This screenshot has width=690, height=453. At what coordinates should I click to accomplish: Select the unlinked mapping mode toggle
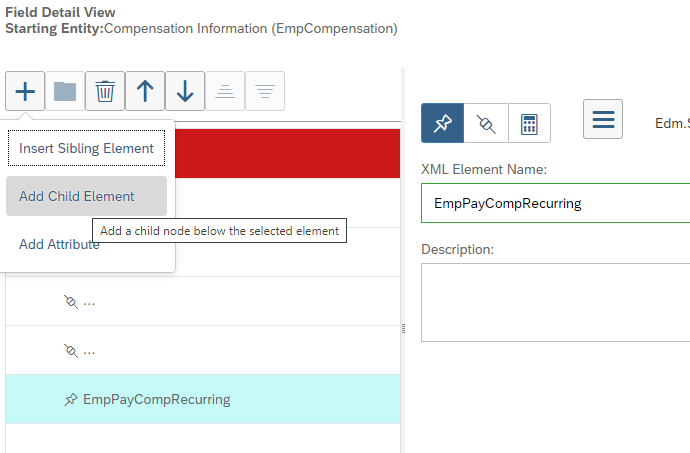point(486,123)
